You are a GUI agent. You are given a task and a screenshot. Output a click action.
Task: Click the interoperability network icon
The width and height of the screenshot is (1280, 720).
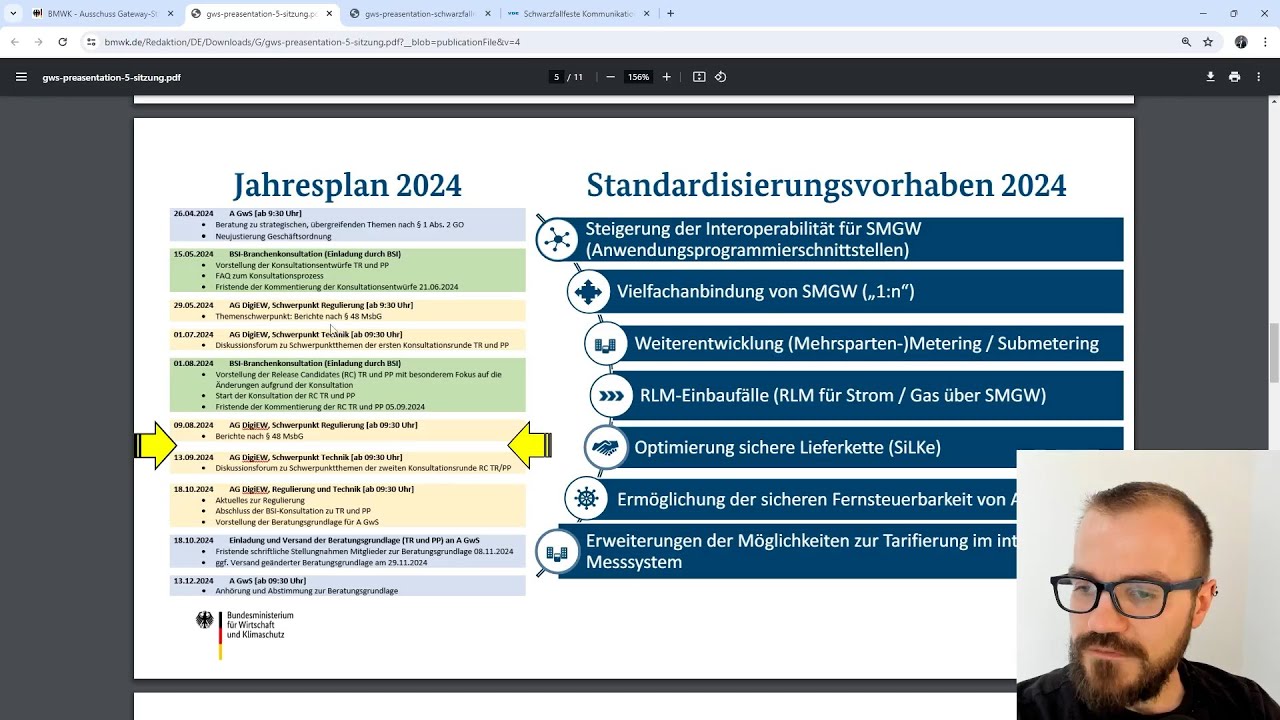point(556,239)
